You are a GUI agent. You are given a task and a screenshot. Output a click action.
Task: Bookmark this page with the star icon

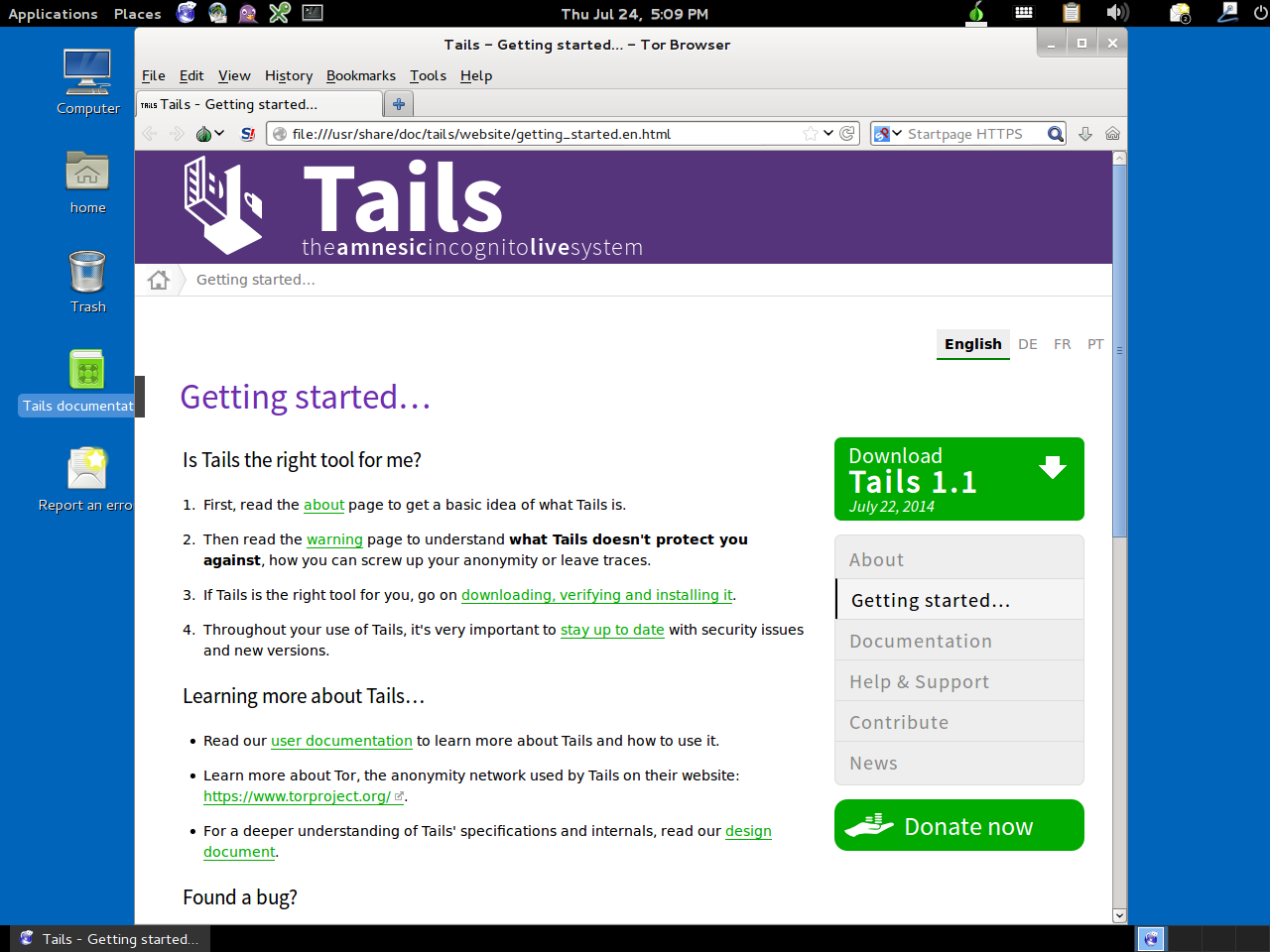click(x=811, y=134)
